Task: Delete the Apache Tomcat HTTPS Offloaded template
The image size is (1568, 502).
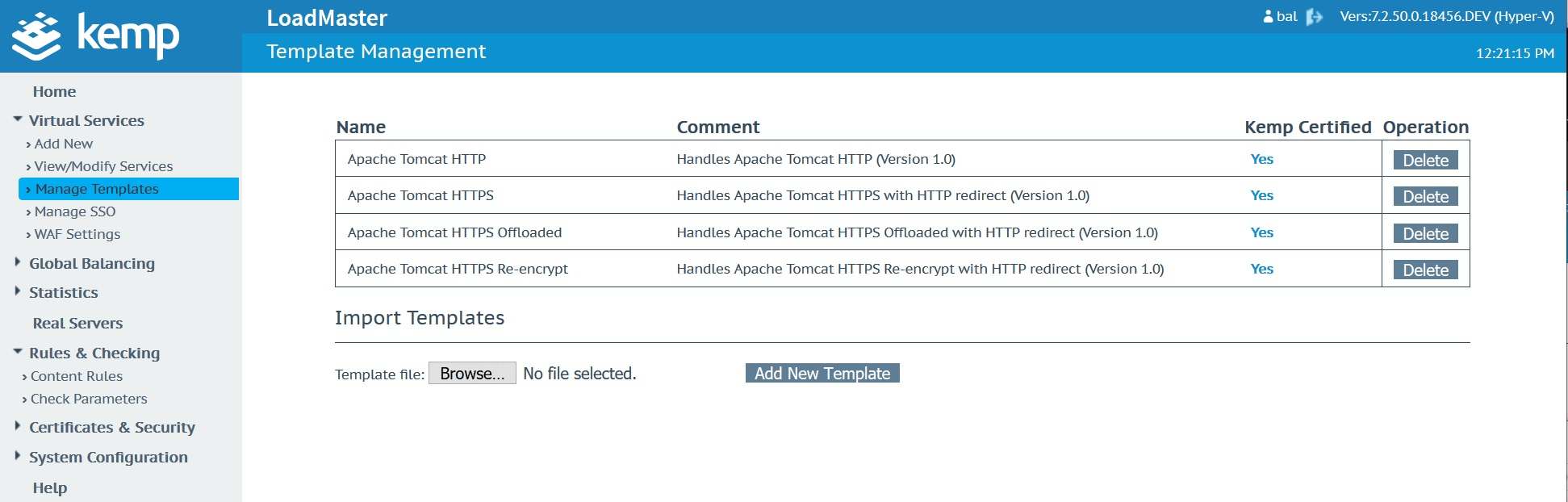Action: click(x=1425, y=234)
